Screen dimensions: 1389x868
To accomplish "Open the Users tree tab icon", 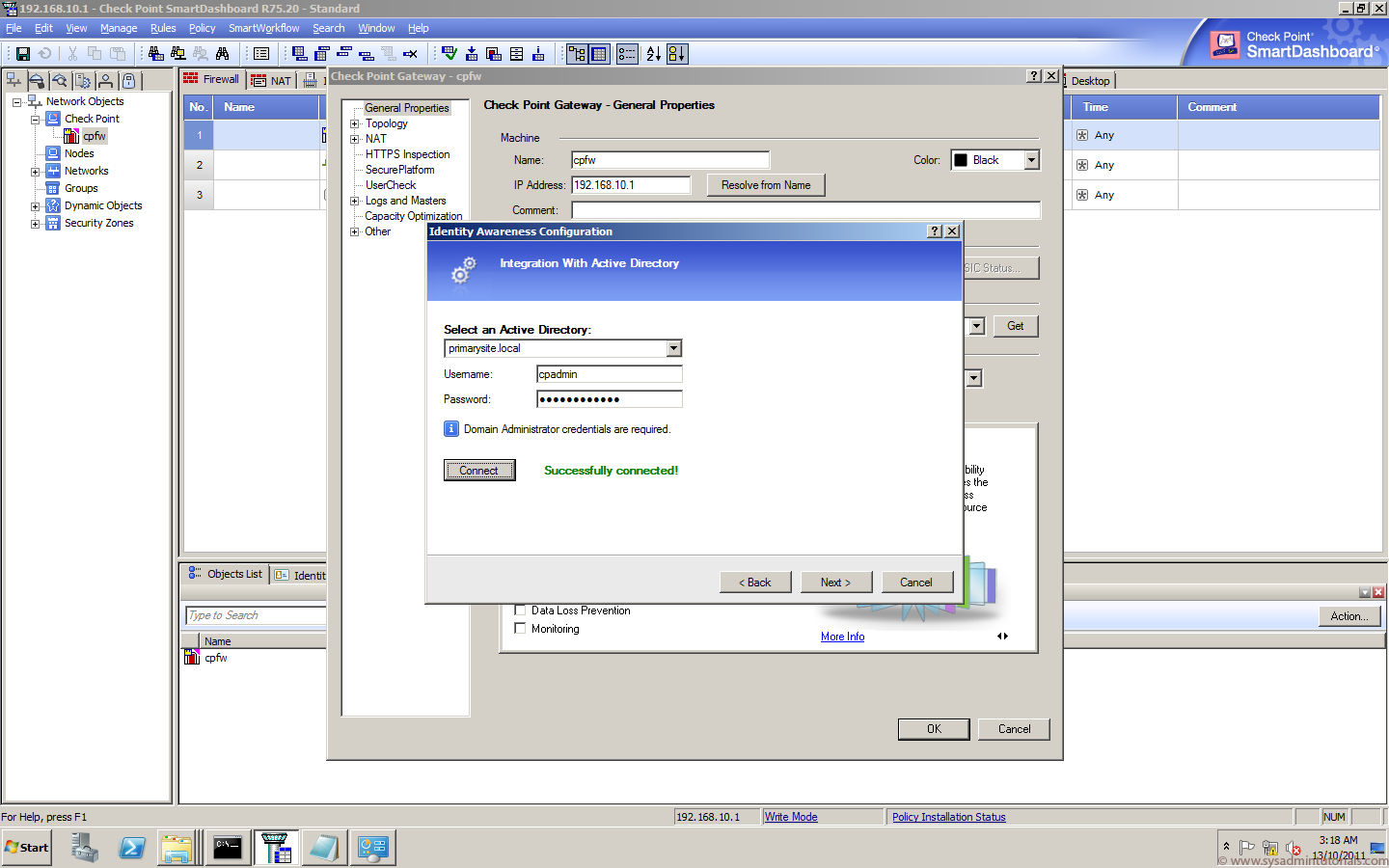I will point(106,81).
